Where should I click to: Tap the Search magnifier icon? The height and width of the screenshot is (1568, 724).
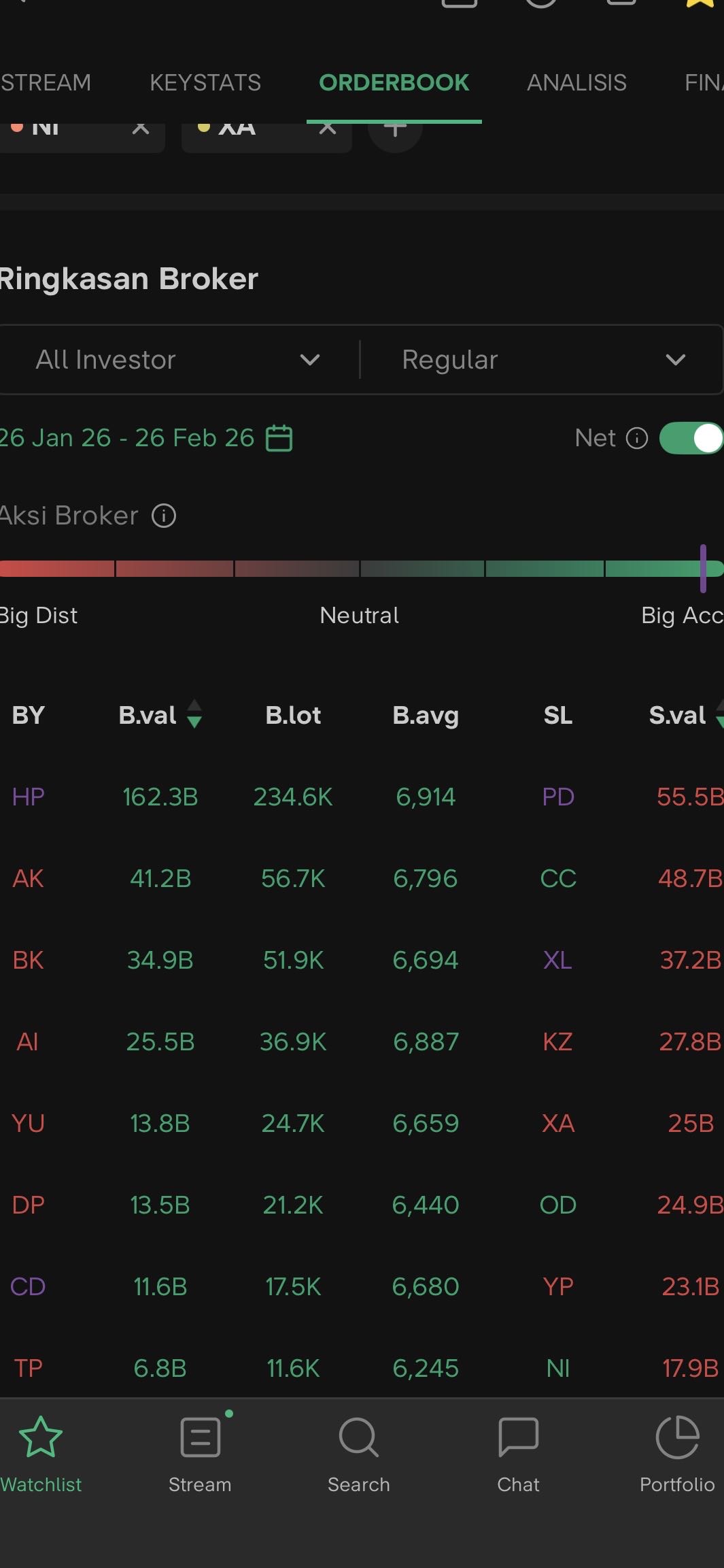(358, 1437)
